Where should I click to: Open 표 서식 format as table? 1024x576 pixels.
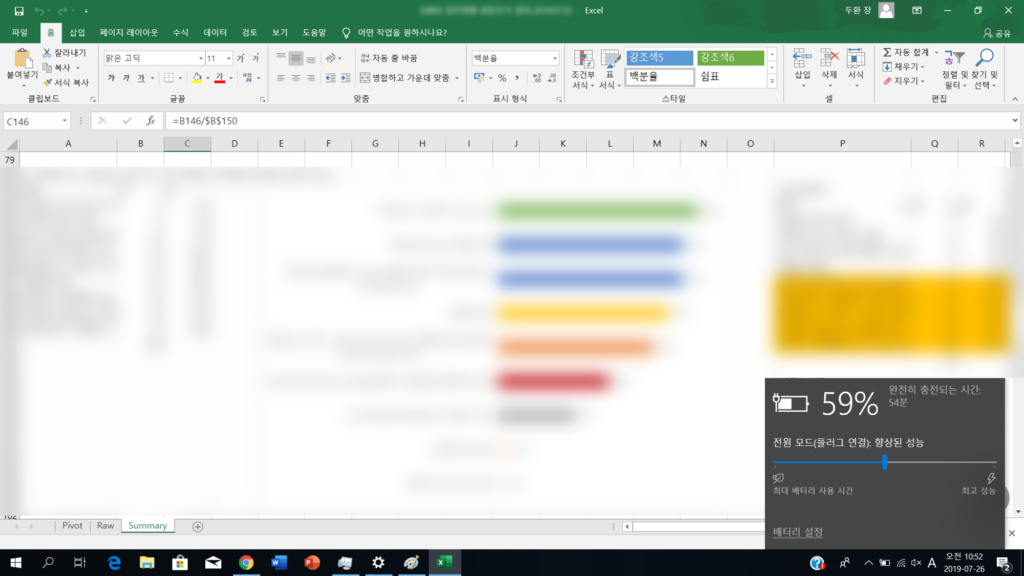click(x=609, y=69)
